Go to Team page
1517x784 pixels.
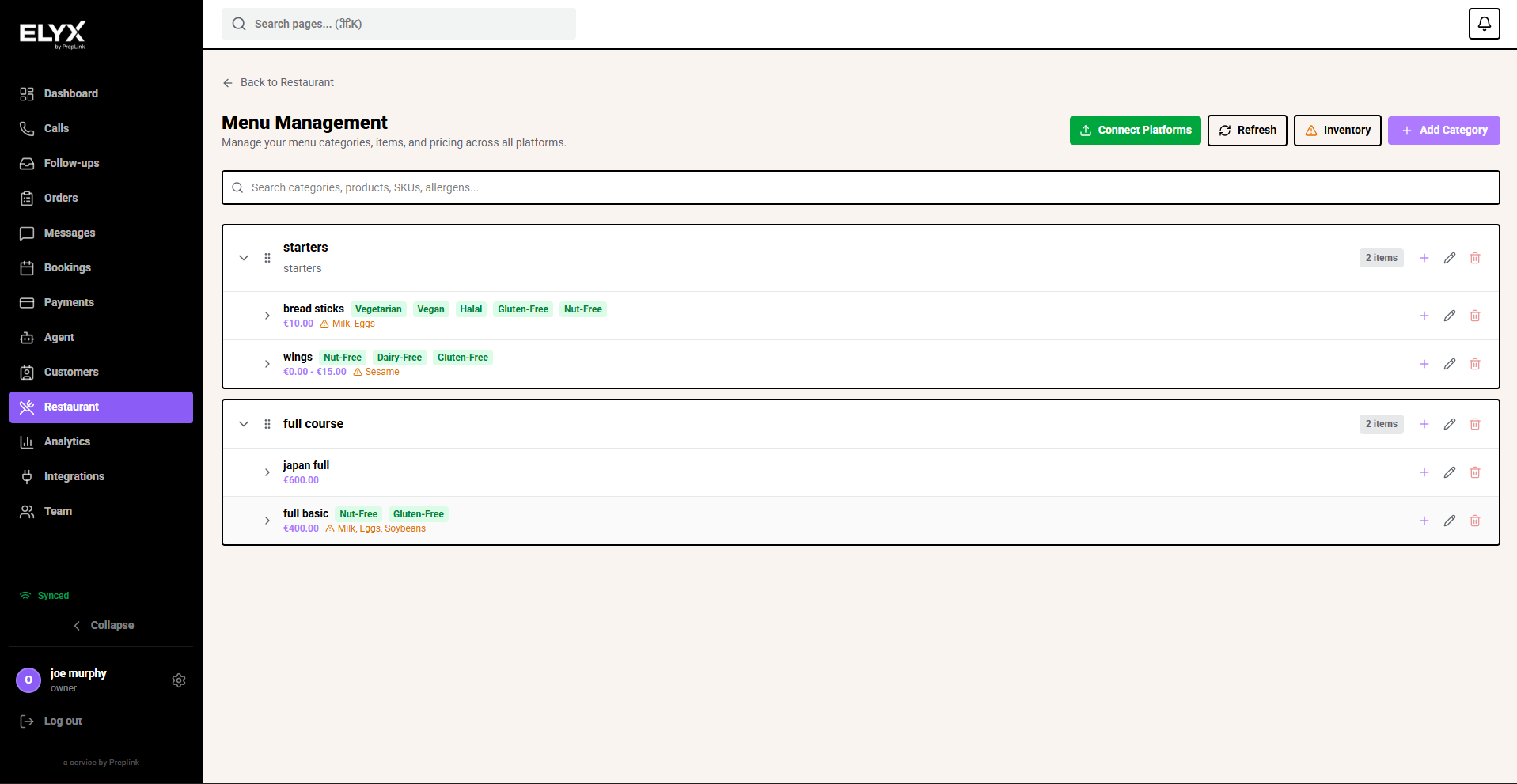tap(101, 511)
